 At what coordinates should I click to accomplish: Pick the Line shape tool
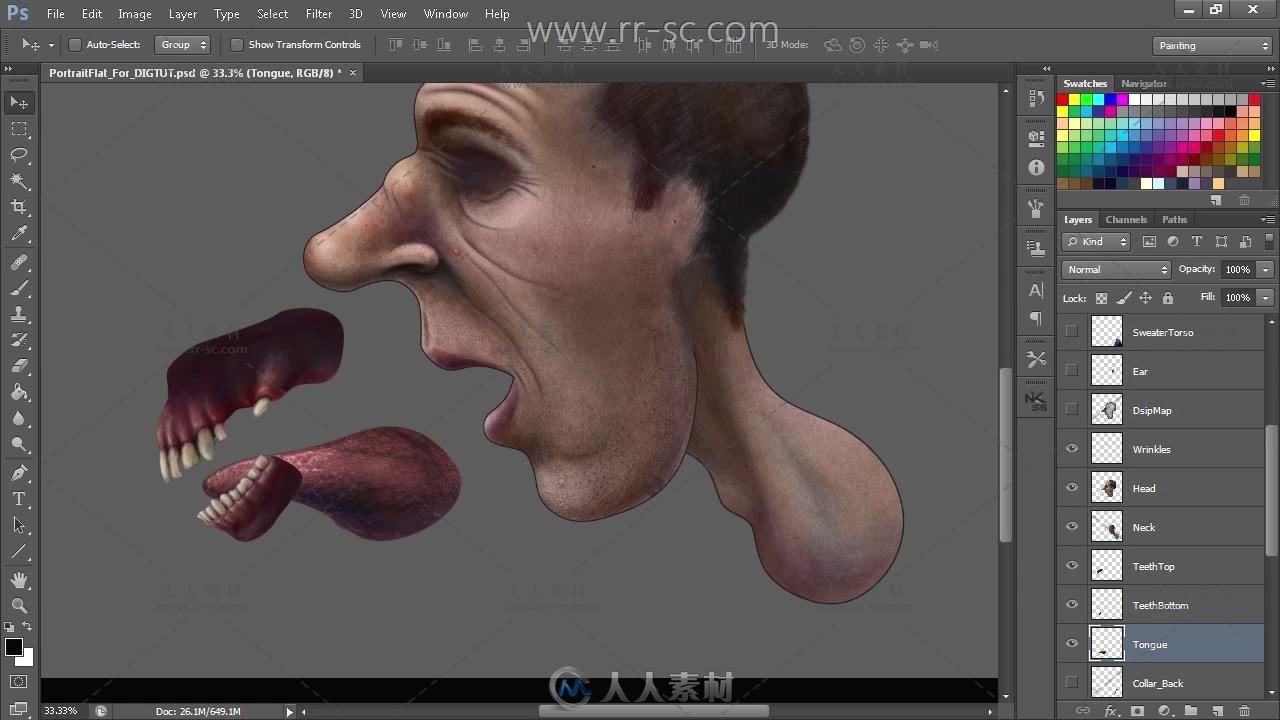pos(19,551)
